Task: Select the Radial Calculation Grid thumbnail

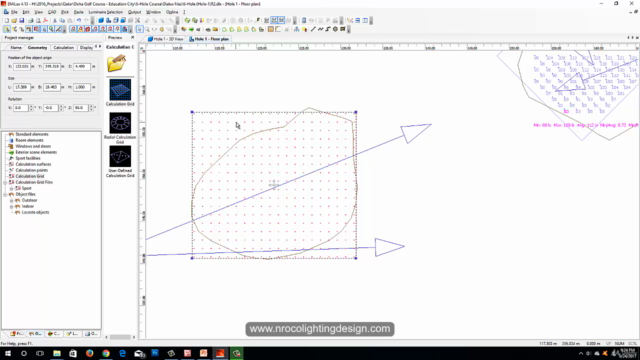Action: pos(120,123)
